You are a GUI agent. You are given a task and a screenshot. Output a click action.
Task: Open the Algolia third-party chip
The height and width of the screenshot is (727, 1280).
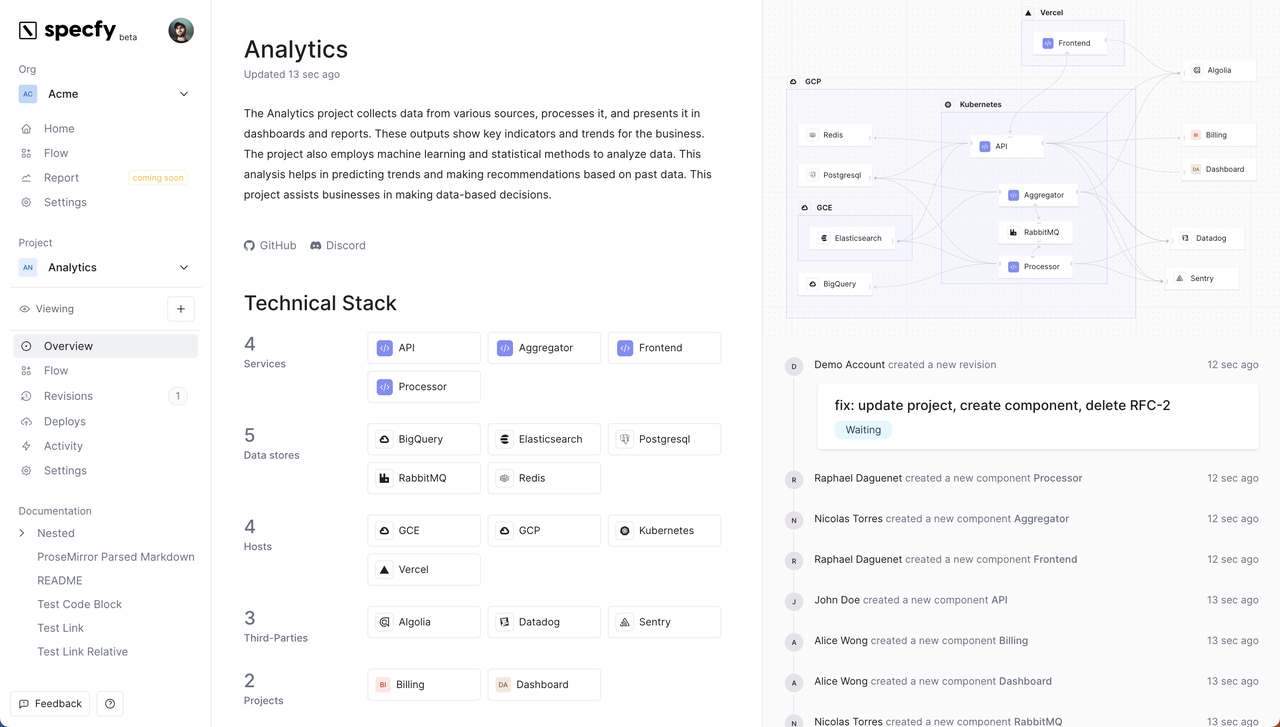coord(424,622)
